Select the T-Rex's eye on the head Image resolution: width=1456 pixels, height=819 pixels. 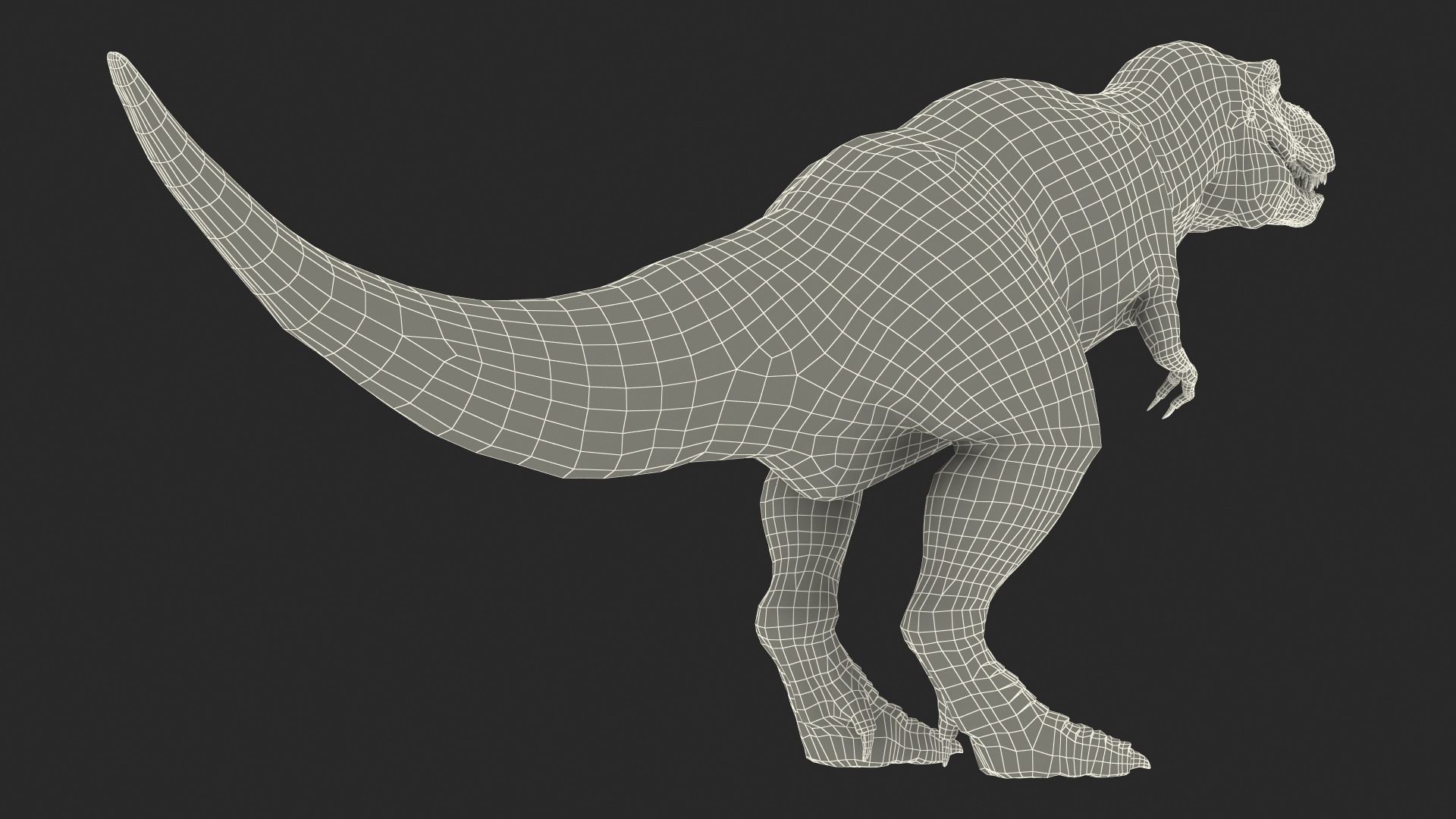pos(1252,115)
